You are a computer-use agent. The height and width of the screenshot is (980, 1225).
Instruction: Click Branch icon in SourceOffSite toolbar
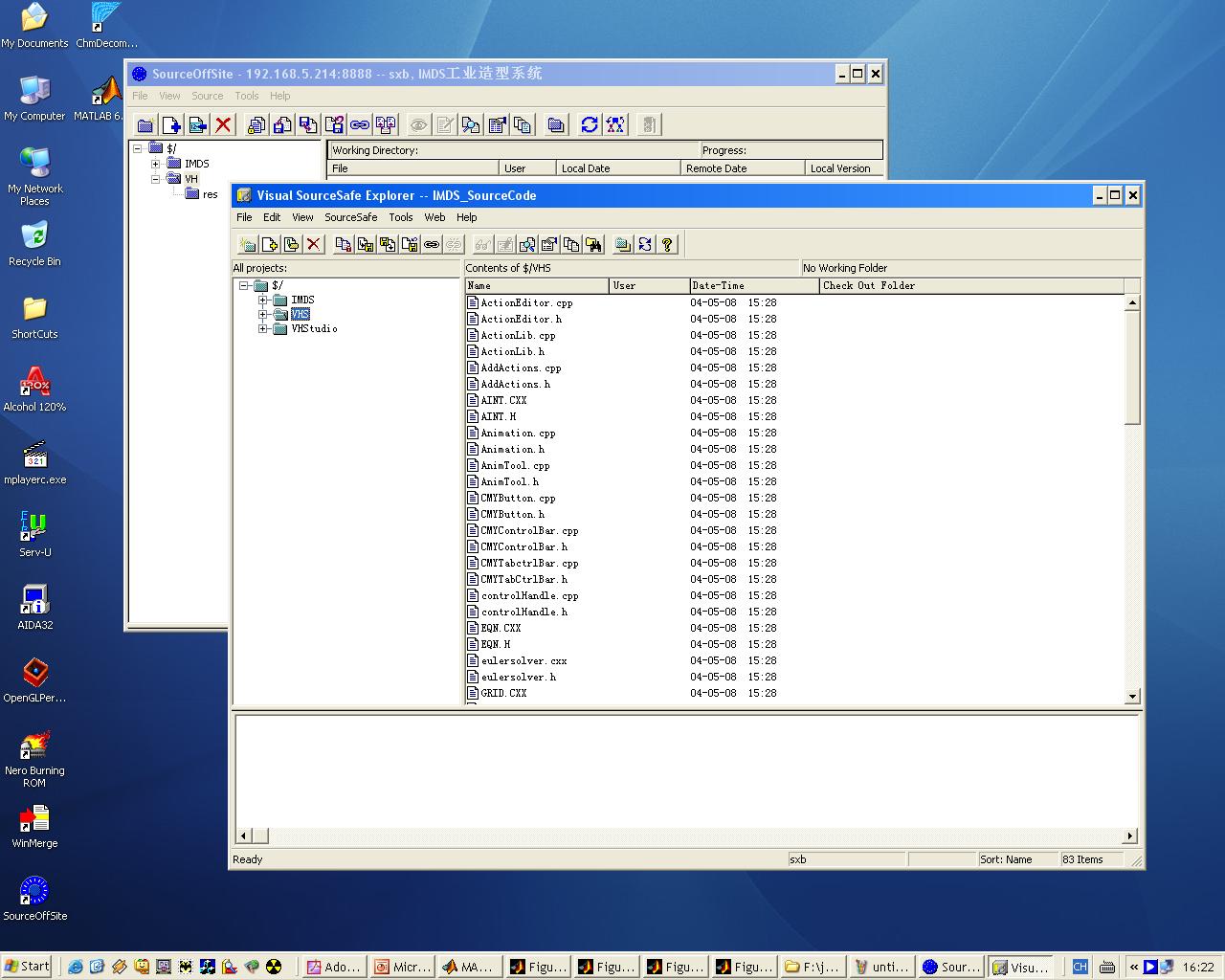(x=386, y=124)
